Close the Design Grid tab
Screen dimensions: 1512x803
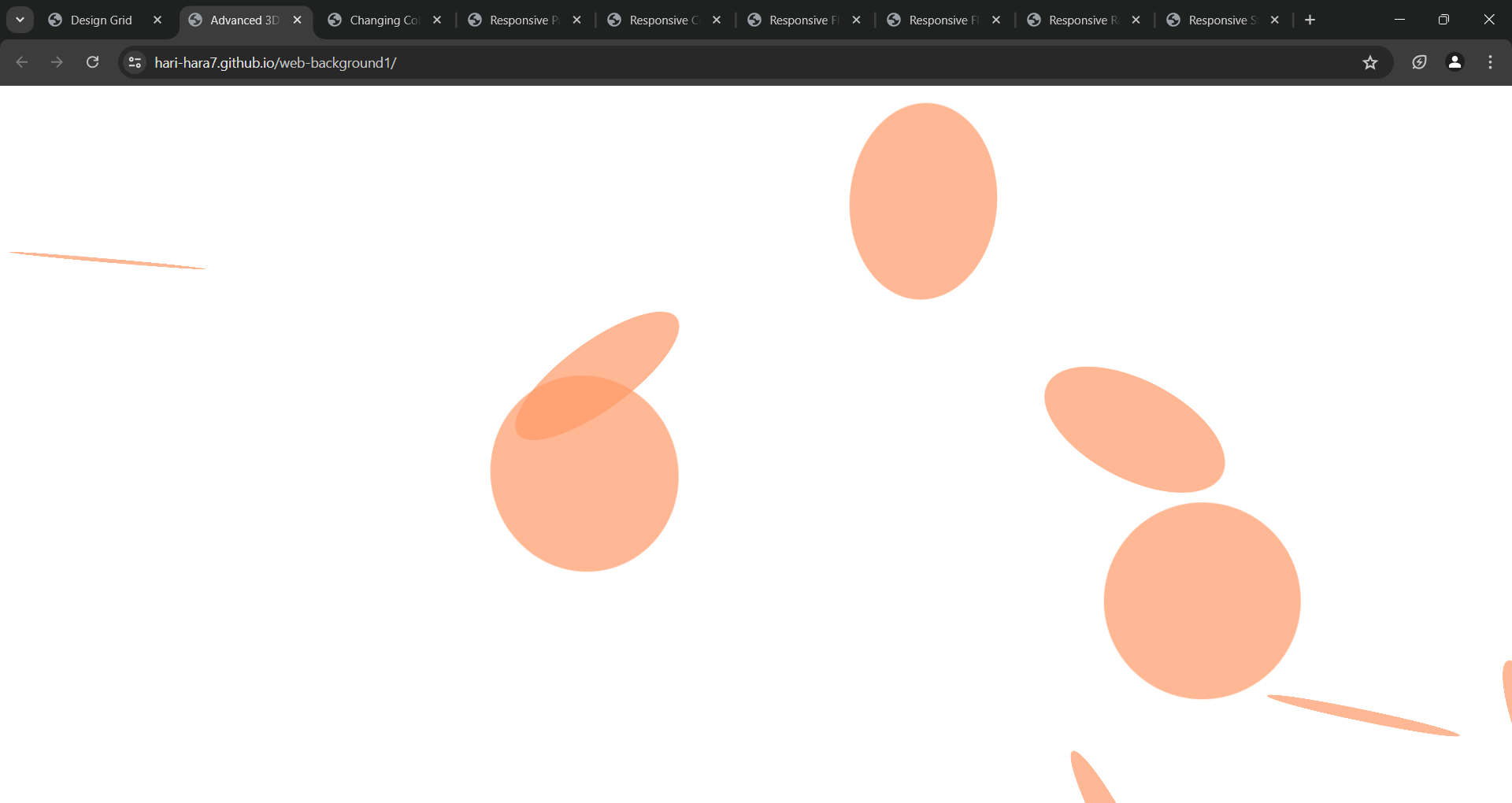(x=157, y=20)
